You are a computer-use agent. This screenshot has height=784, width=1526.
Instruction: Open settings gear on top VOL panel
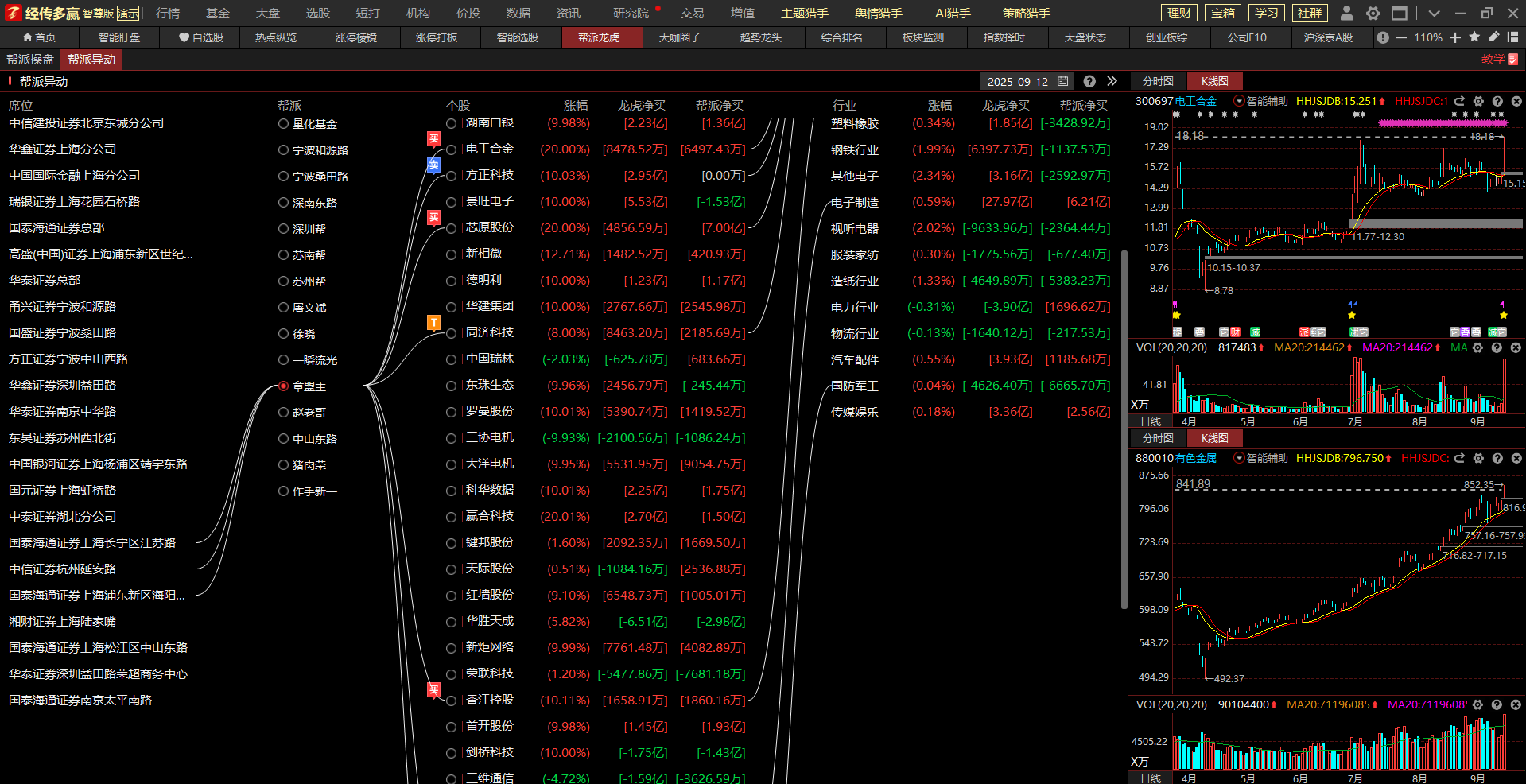(x=1477, y=347)
